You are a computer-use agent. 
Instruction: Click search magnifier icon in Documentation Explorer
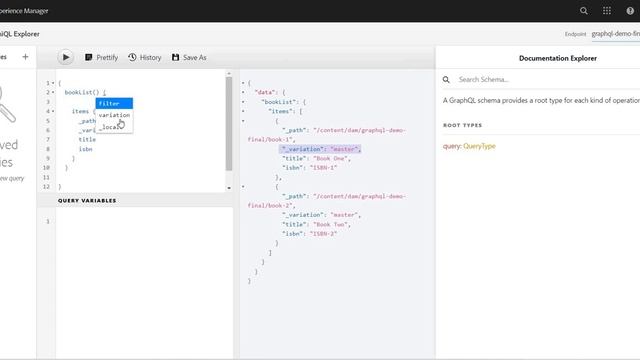tap(446, 80)
